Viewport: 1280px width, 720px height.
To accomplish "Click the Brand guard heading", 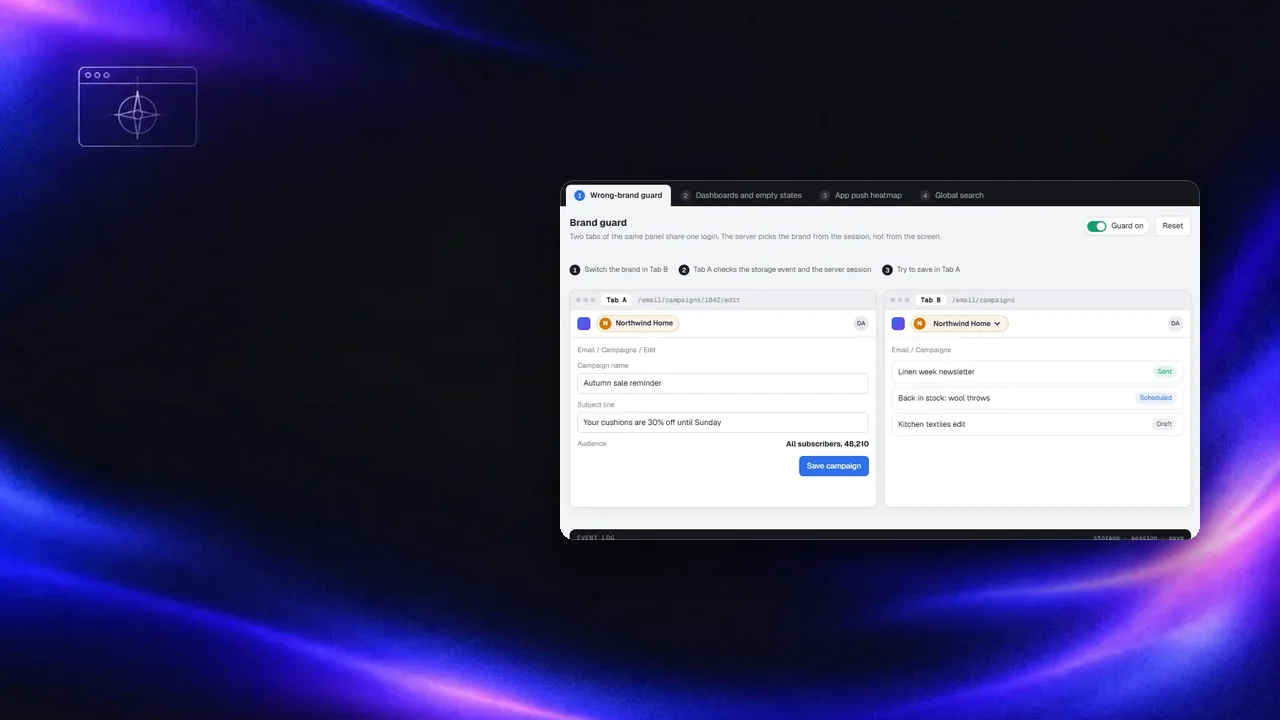I will pyautogui.click(x=598, y=223).
